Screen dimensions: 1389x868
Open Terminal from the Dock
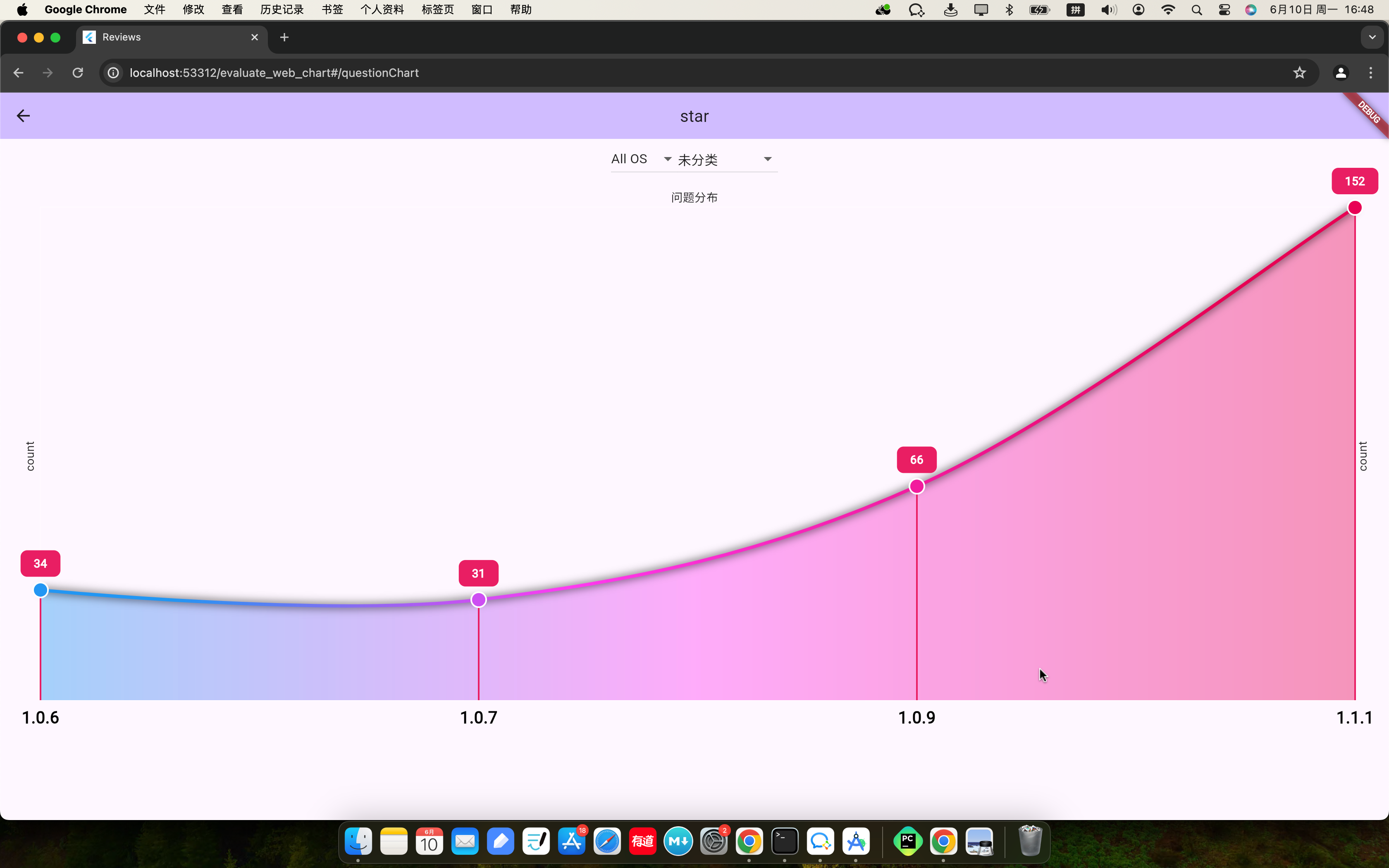point(785,842)
